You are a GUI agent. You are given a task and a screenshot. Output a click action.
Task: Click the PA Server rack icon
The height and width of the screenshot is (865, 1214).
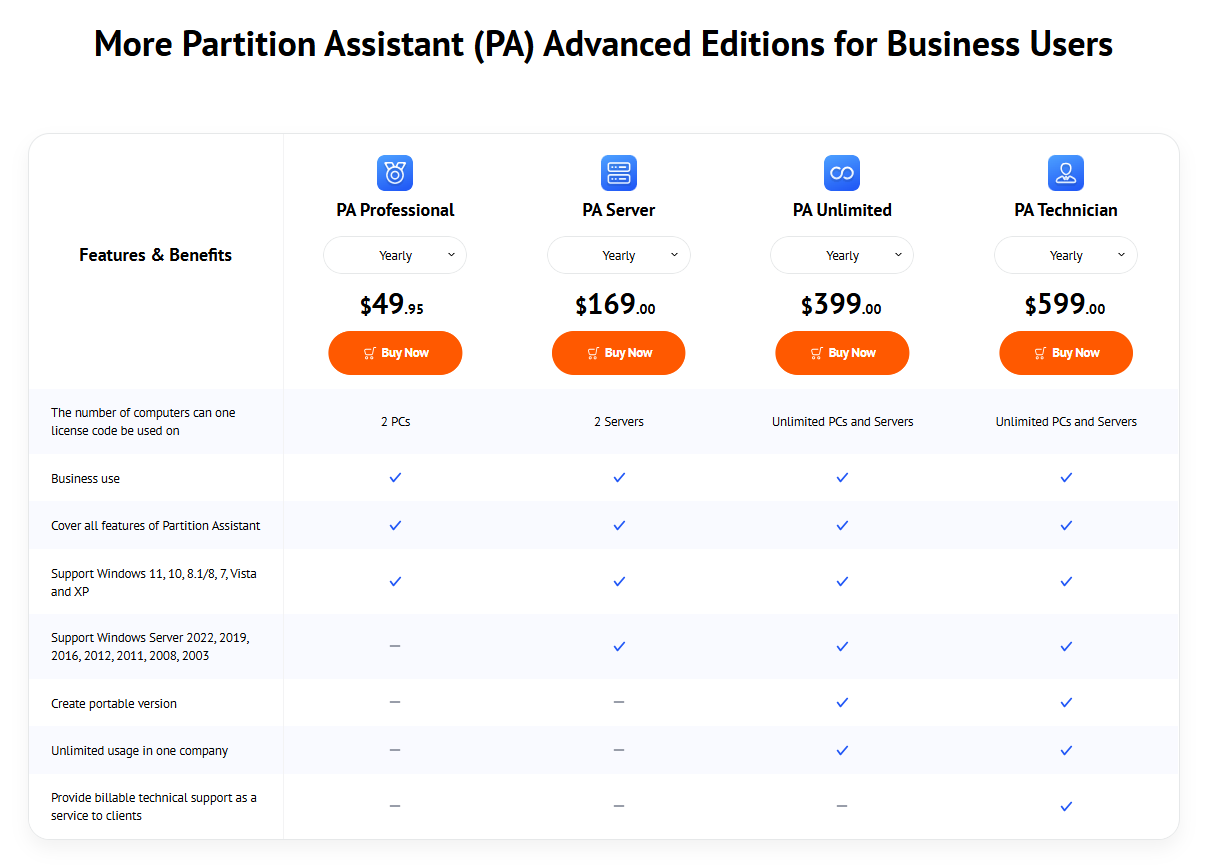click(619, 173)
